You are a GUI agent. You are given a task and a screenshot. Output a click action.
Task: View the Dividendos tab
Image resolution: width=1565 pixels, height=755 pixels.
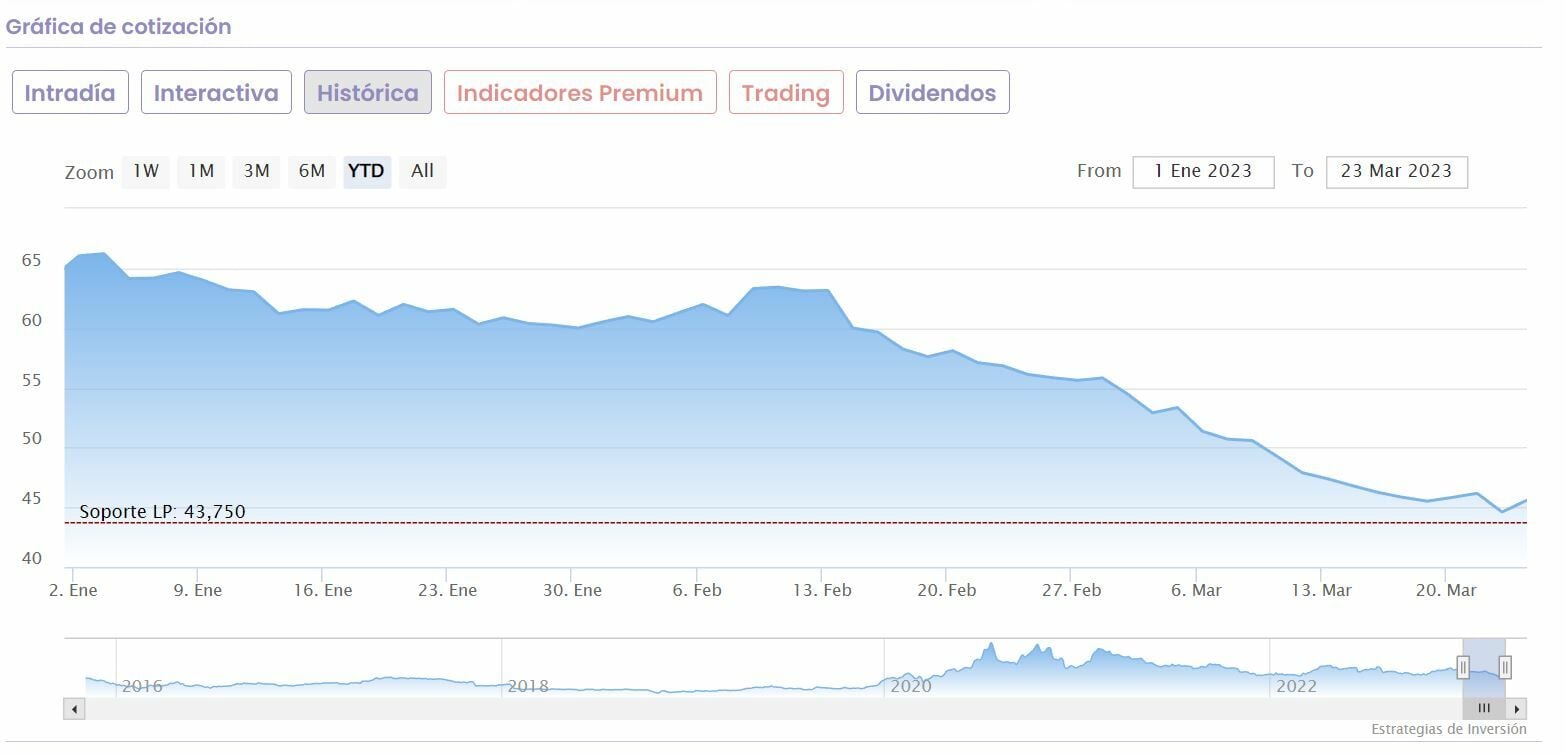pos(932,93)
